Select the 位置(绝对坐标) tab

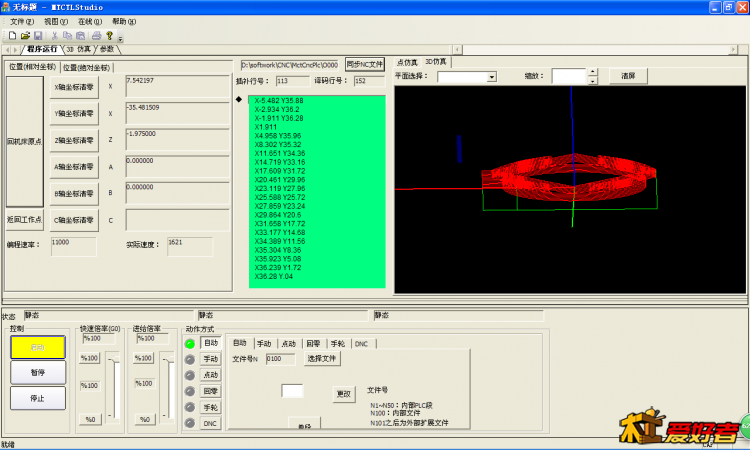pyautogui.click(x=87, y=67)
